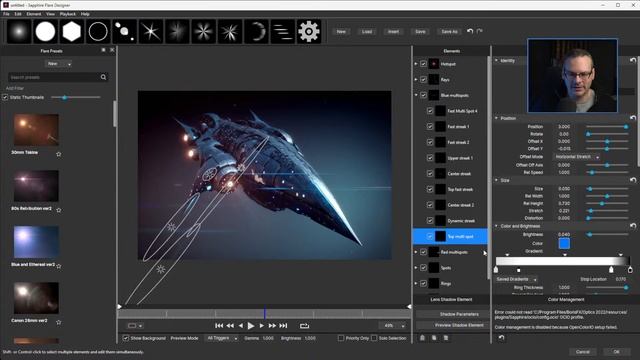Add a soft glow element
Image resolution: width=640 pixels, height=360 pixels.
coord(19,31)
